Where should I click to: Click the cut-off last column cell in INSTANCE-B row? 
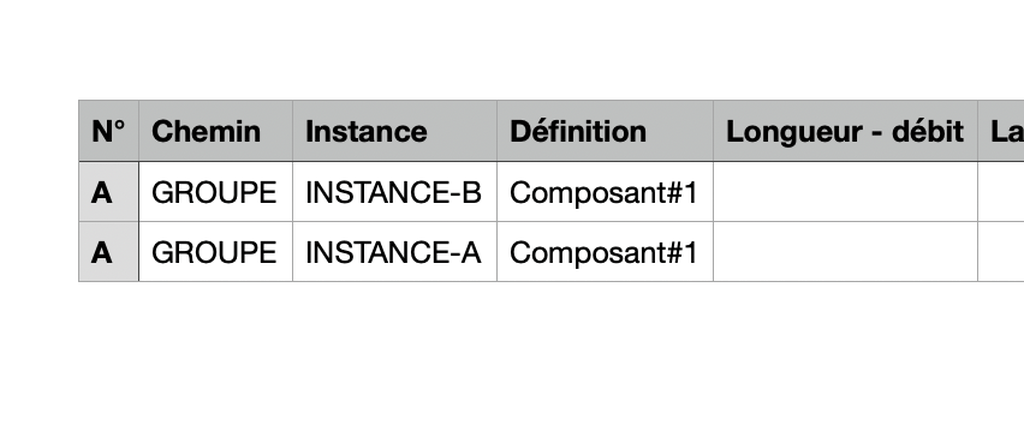pos(1001,191)
